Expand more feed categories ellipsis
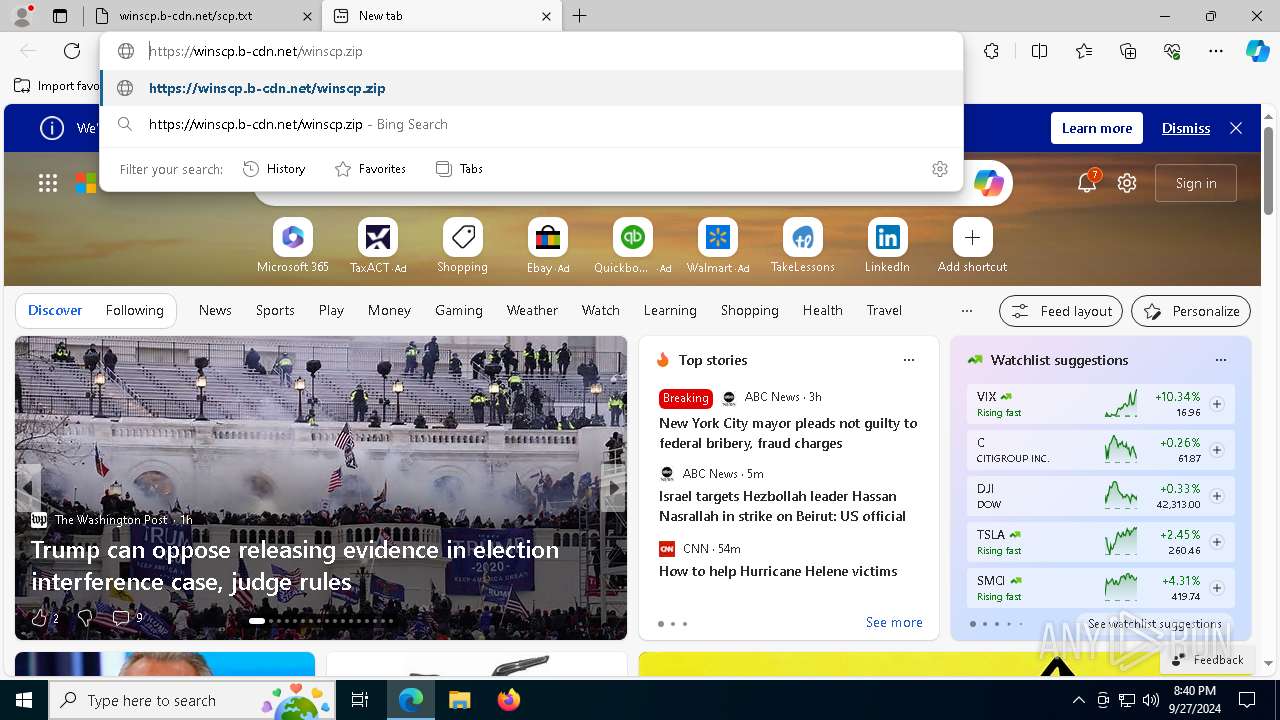Screen dimensions: 1280x720 pos(966,311)
